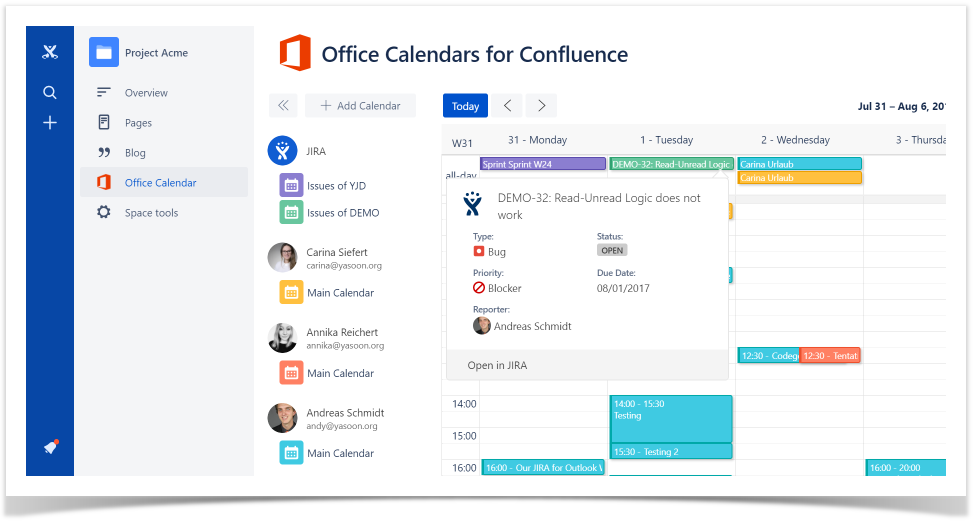Click Carina Siefert's avatar photo
The height and width of the screenshot is (525, 980).
click(282, 258)
